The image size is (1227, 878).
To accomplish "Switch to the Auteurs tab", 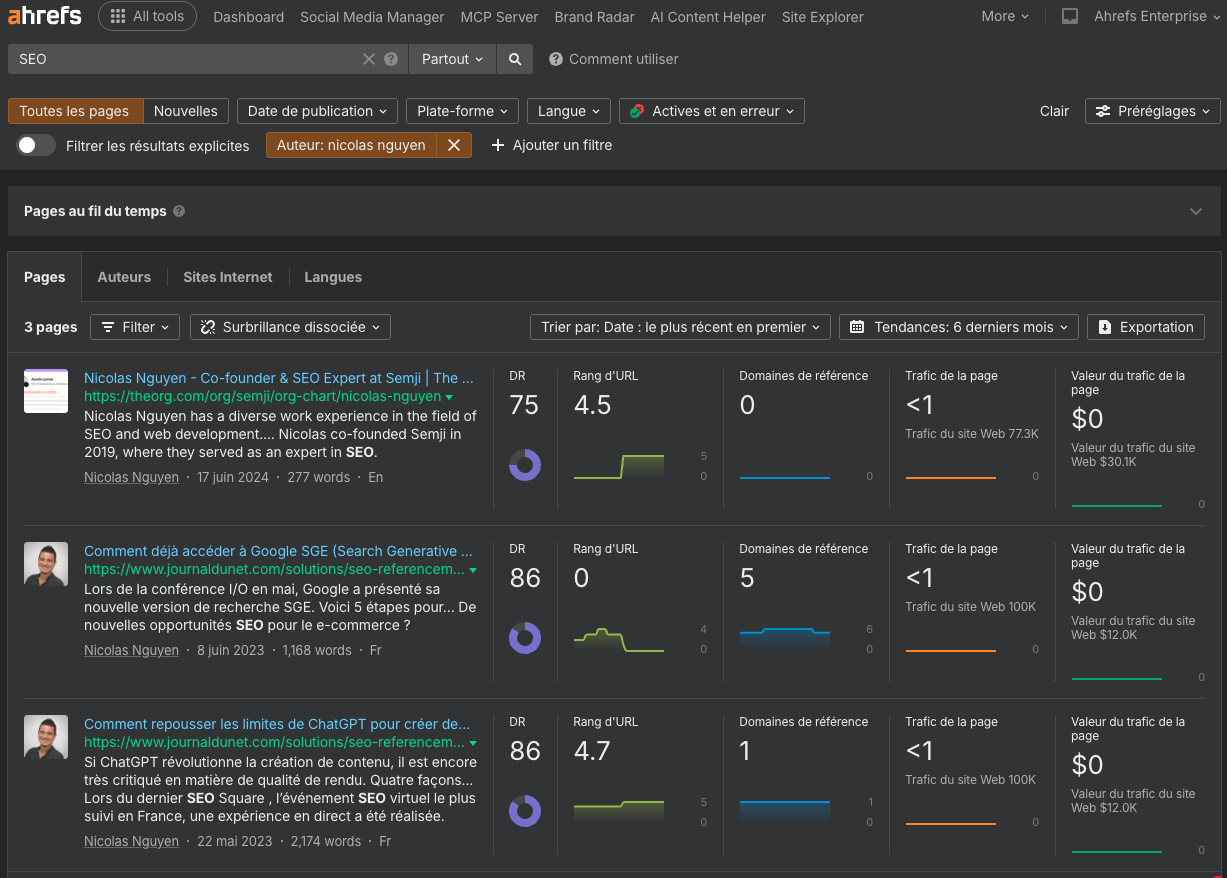I will 124,277.
